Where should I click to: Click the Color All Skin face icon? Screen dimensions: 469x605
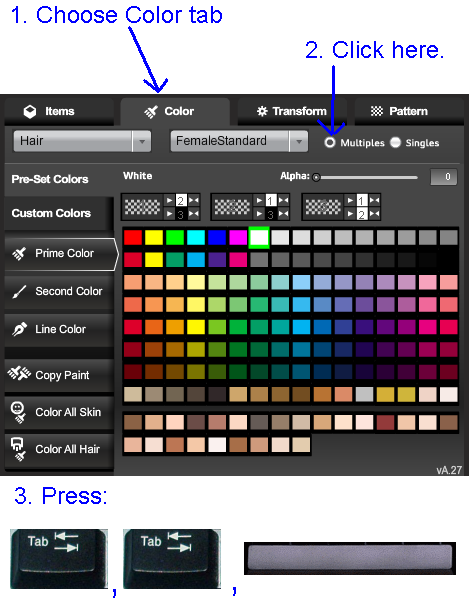tap(18, 412)
